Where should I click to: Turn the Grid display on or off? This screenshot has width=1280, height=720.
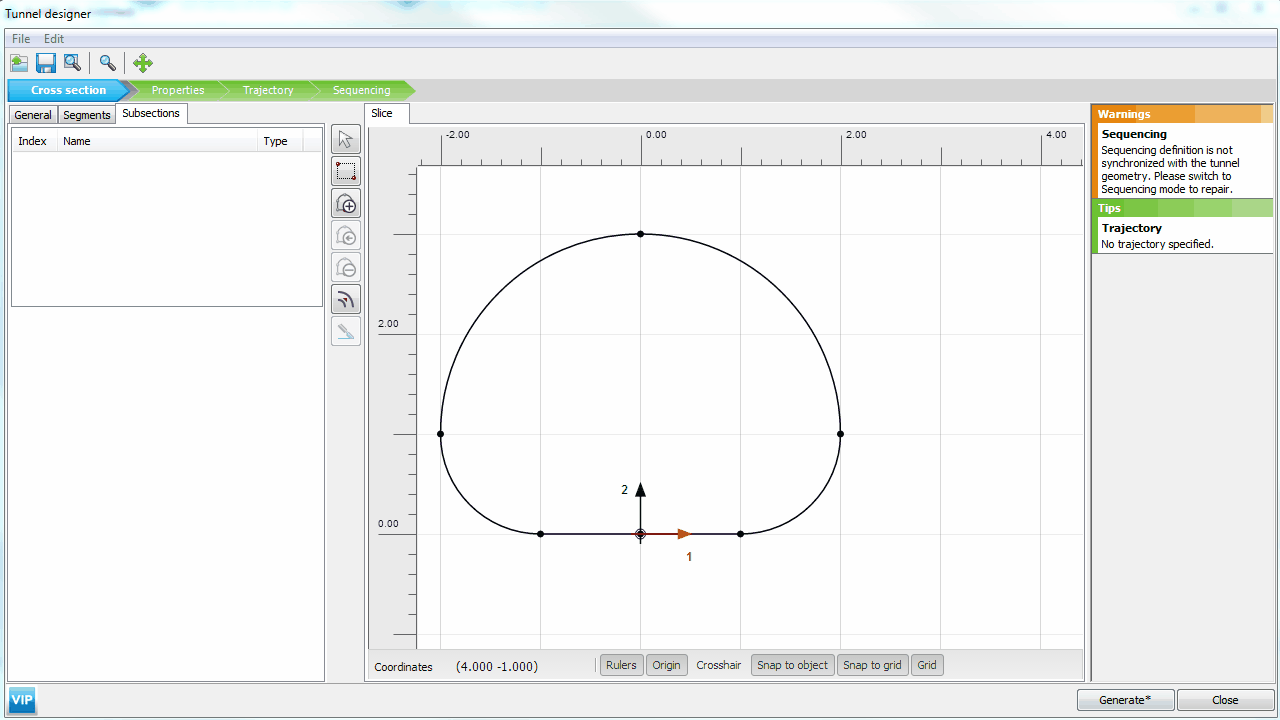[x=927, y=665]
